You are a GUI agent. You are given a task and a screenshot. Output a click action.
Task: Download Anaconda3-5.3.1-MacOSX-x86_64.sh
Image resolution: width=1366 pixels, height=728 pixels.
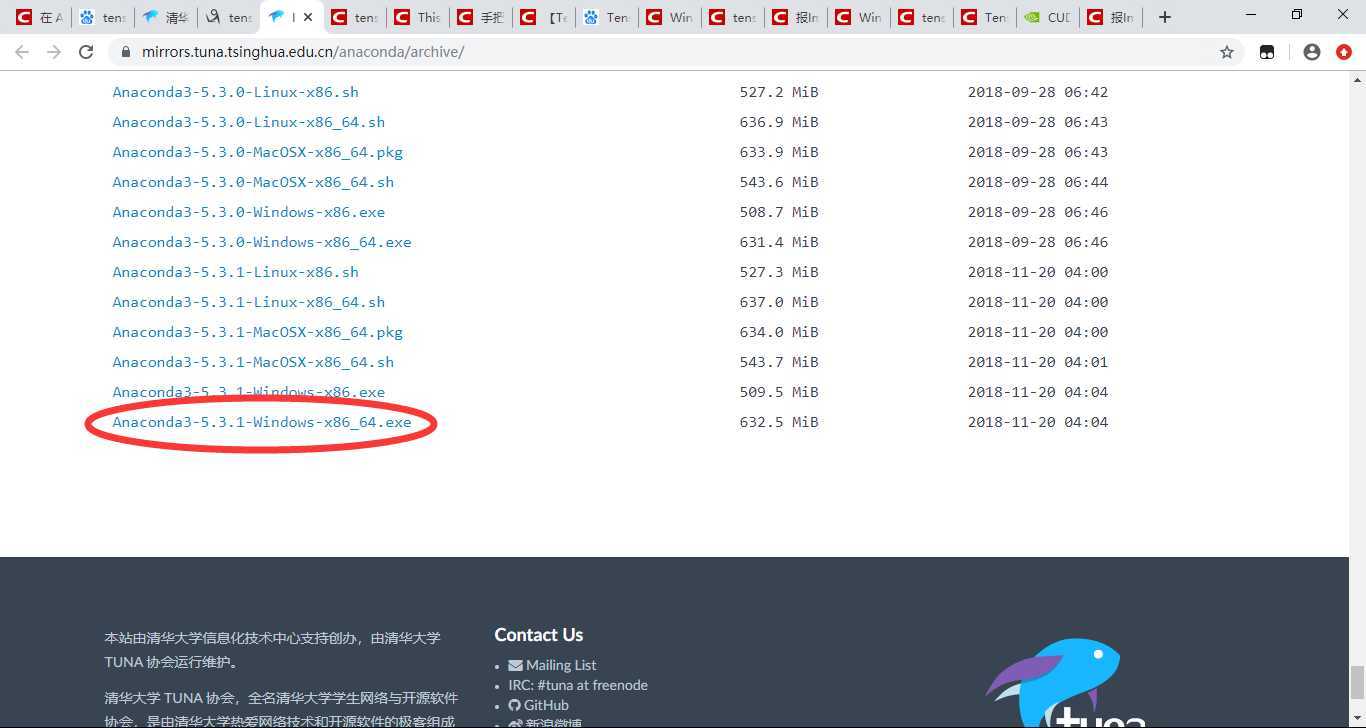pyautogui.click(x=253, y=362)
